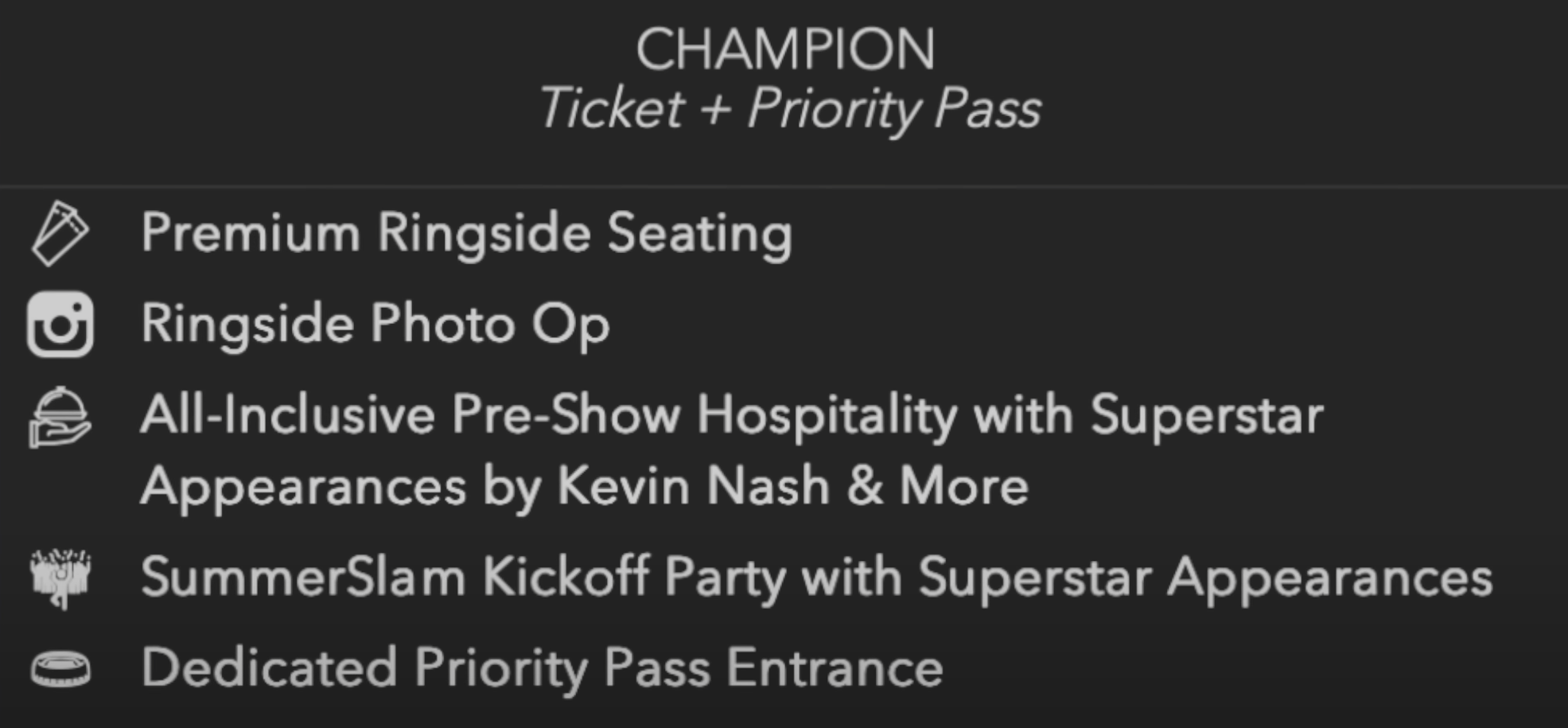The width and height of the screenshot is (1568, 728).
Task: Select the arena icon beside Priority Pass Entrance
Action: (60, 668)
